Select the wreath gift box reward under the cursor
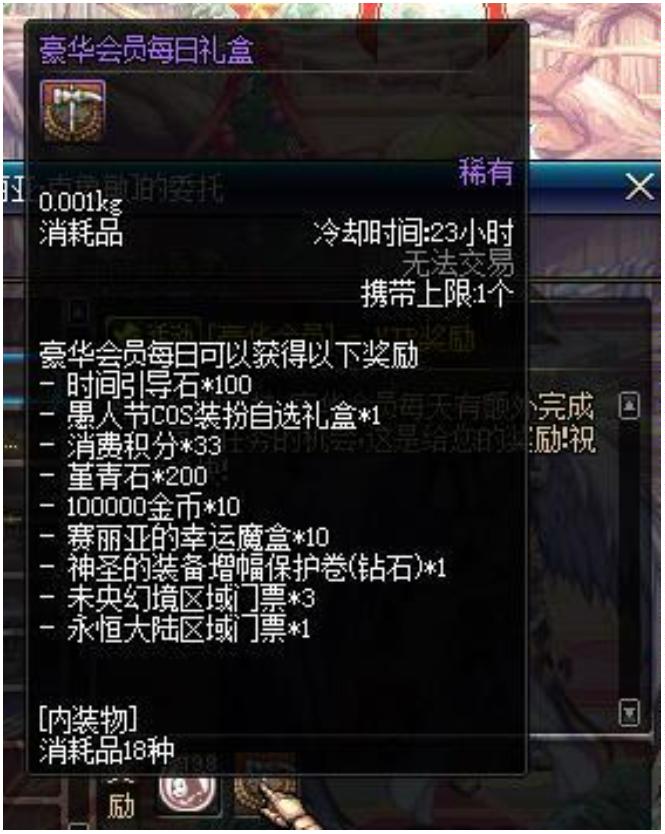Image resolution: width=665 pixels, height=834 pixels. pyautogui.click(x=264, y=790)
